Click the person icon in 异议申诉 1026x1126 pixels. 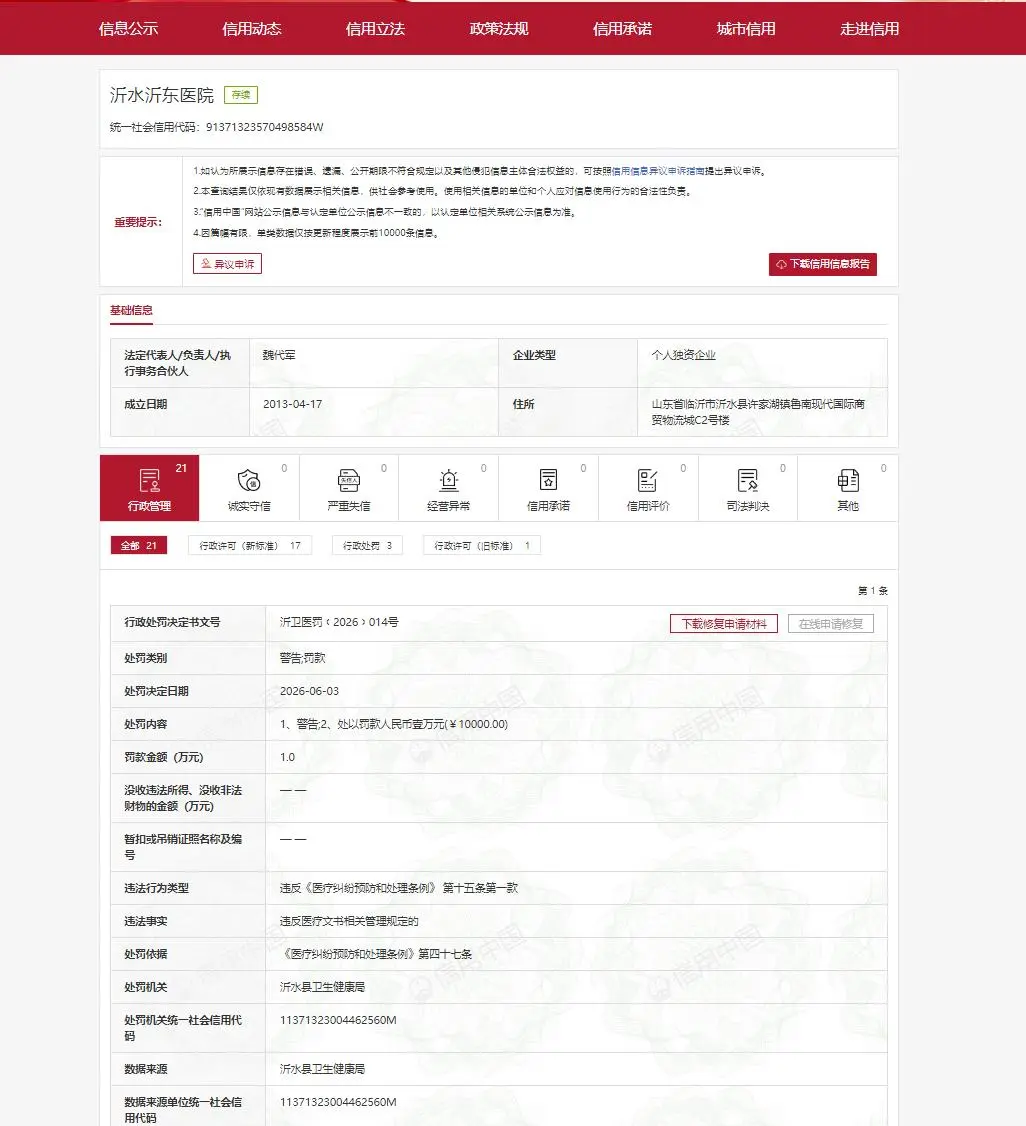[206, 264]
